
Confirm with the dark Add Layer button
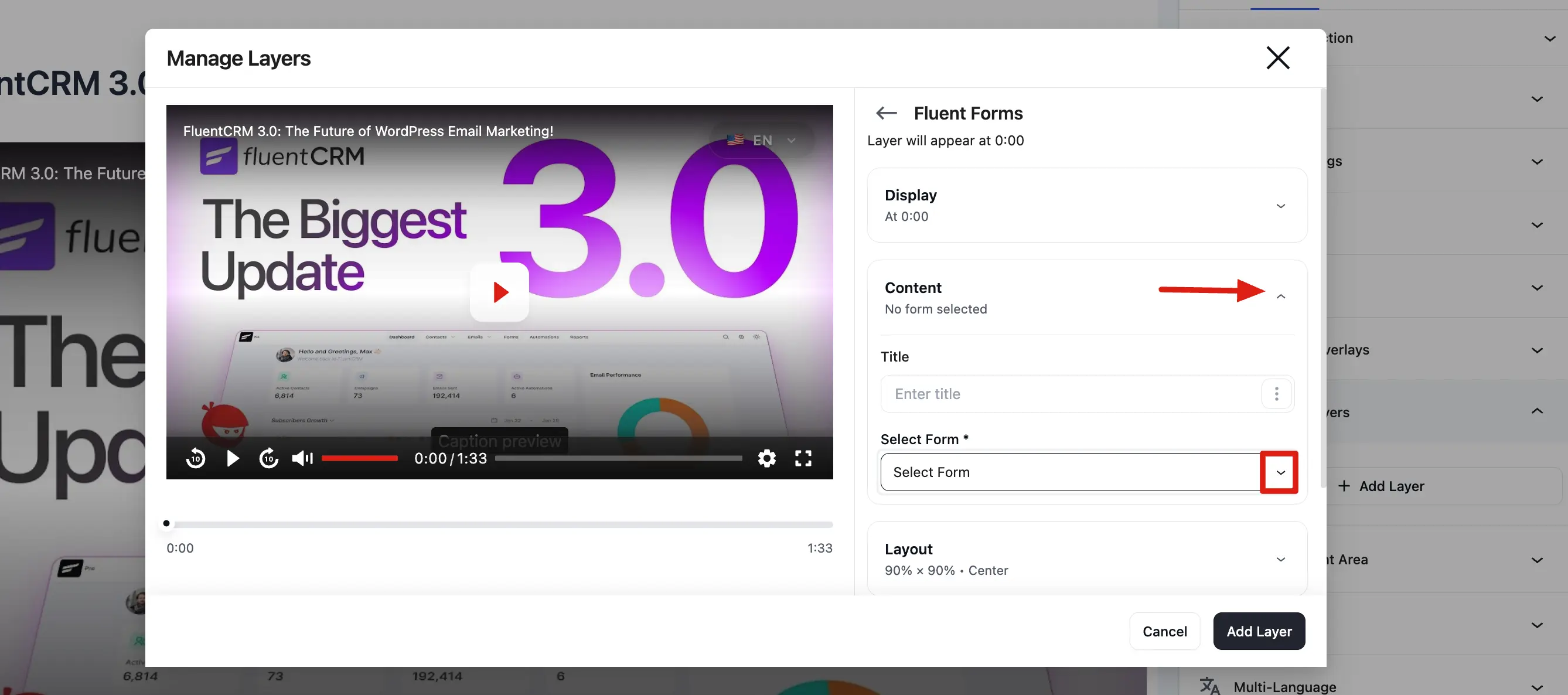click(1259, 631)
